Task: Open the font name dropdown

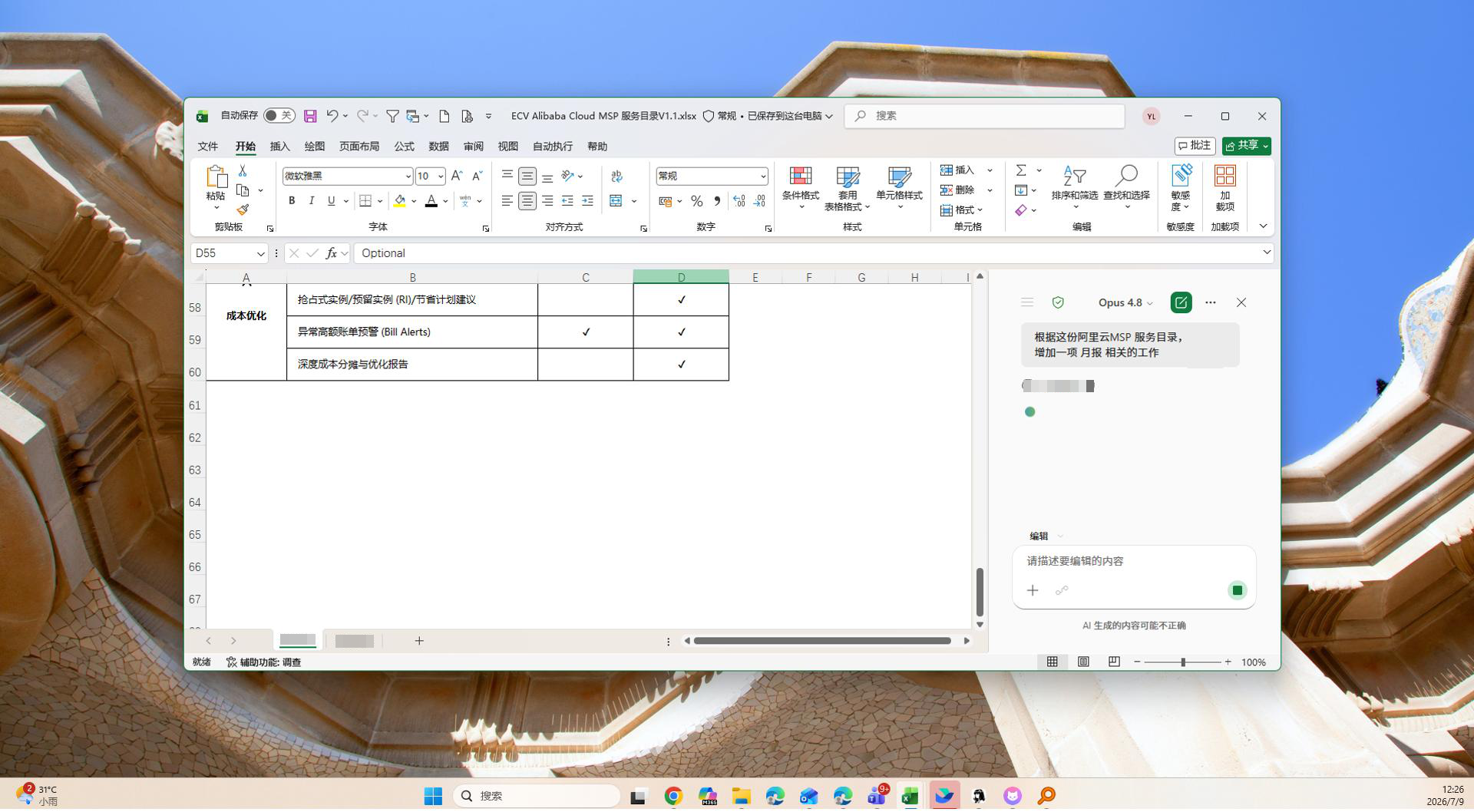Action: pyautogui.click(x=408, y=177)
